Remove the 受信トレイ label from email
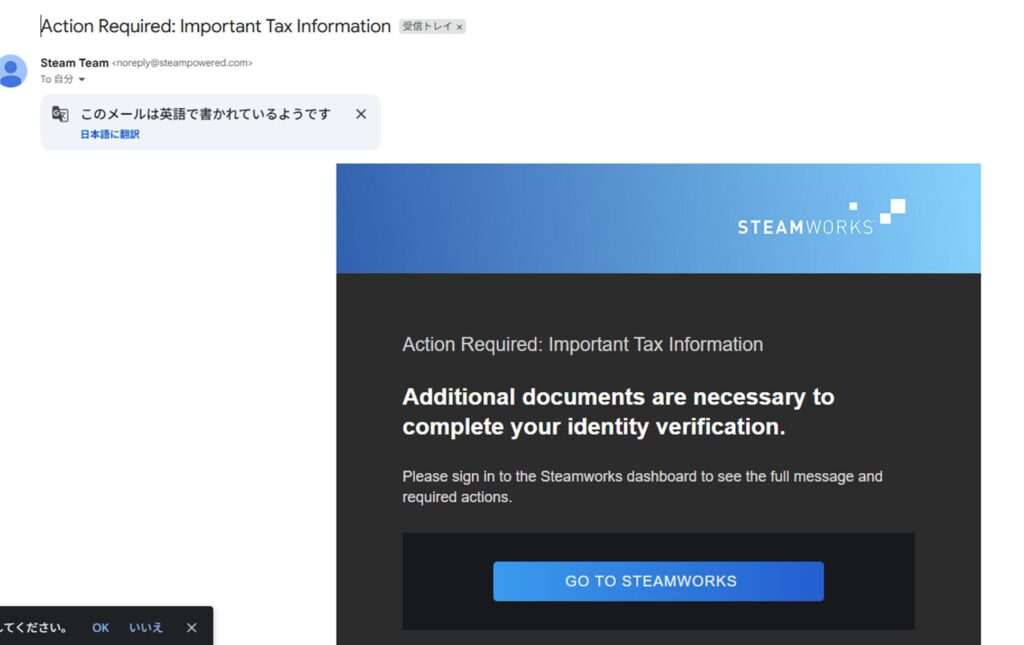The width and height of the screenshot is (1024, 645). pos(460,27)
